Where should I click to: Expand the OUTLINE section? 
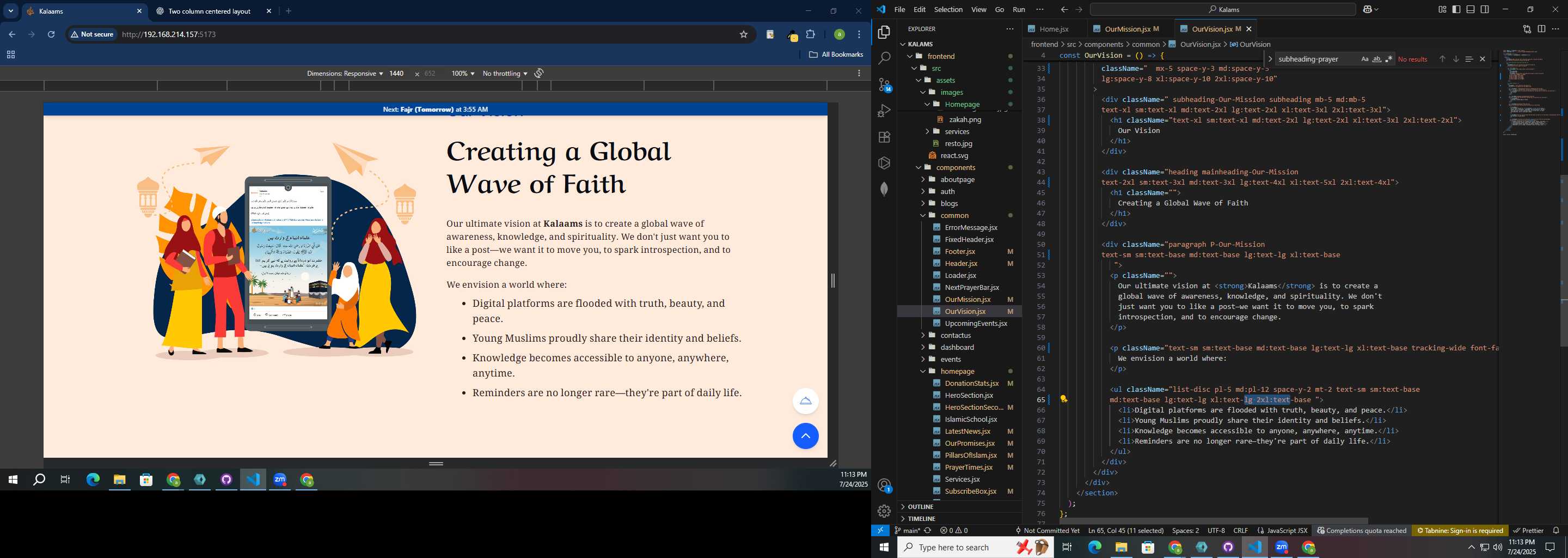tap(960, 506)
